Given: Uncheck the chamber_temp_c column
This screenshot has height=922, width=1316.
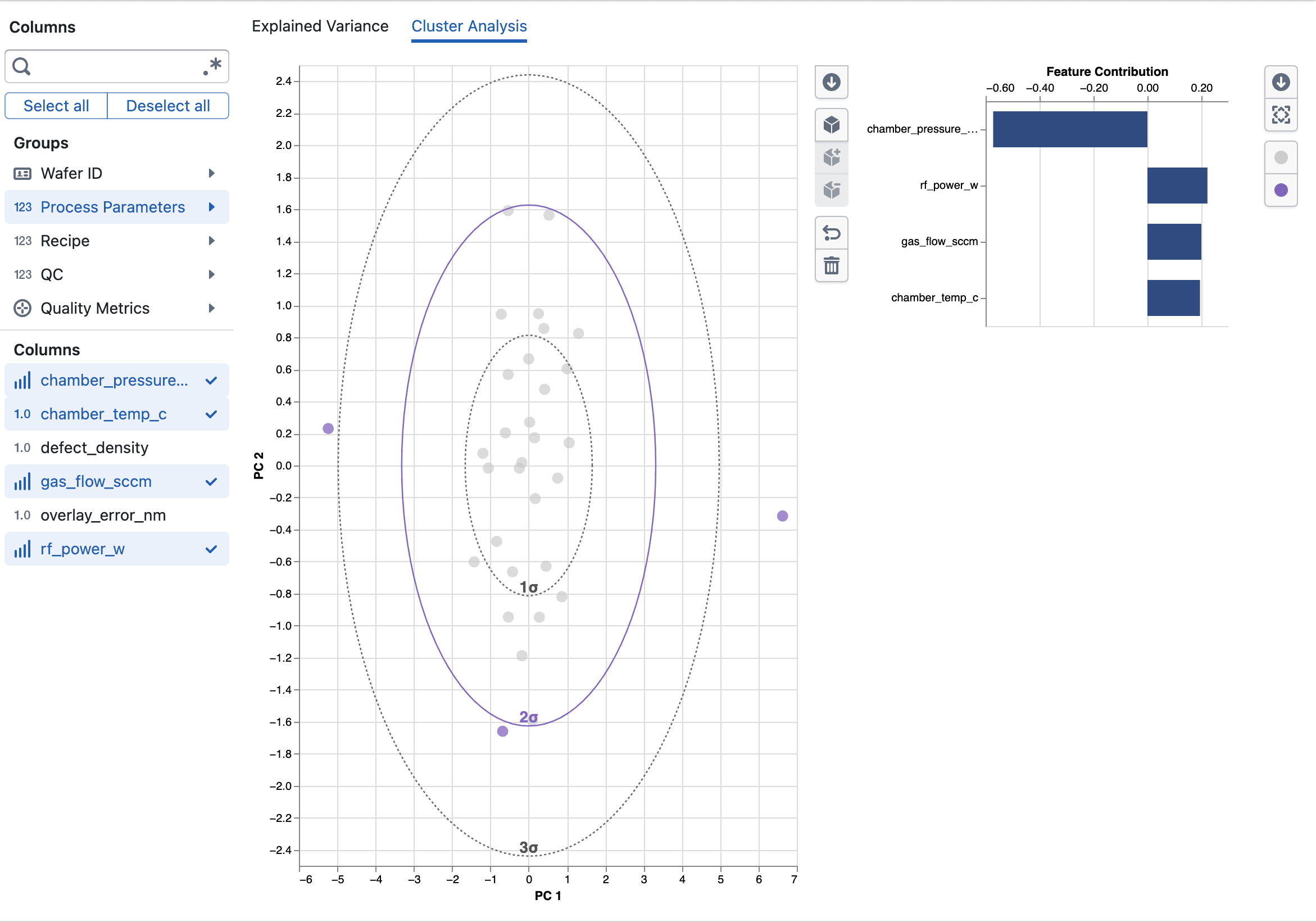Looking at the screenshot, I should (x=117, y=414).
